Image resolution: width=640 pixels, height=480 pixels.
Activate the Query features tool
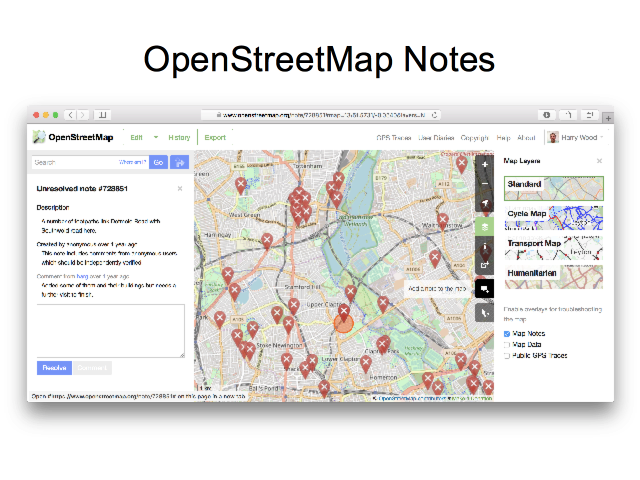[484, 313]
